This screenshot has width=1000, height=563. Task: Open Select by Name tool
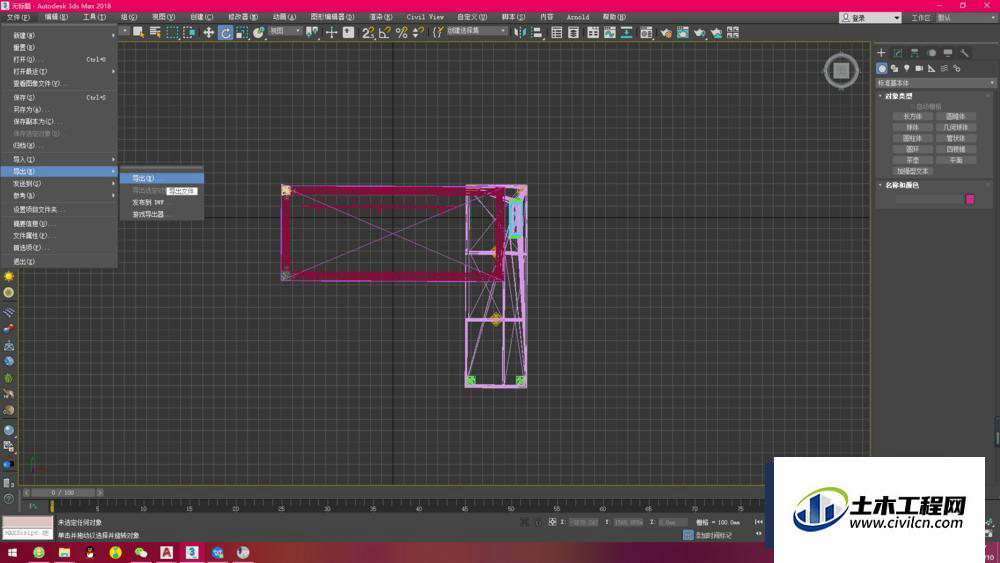[155, 33]
